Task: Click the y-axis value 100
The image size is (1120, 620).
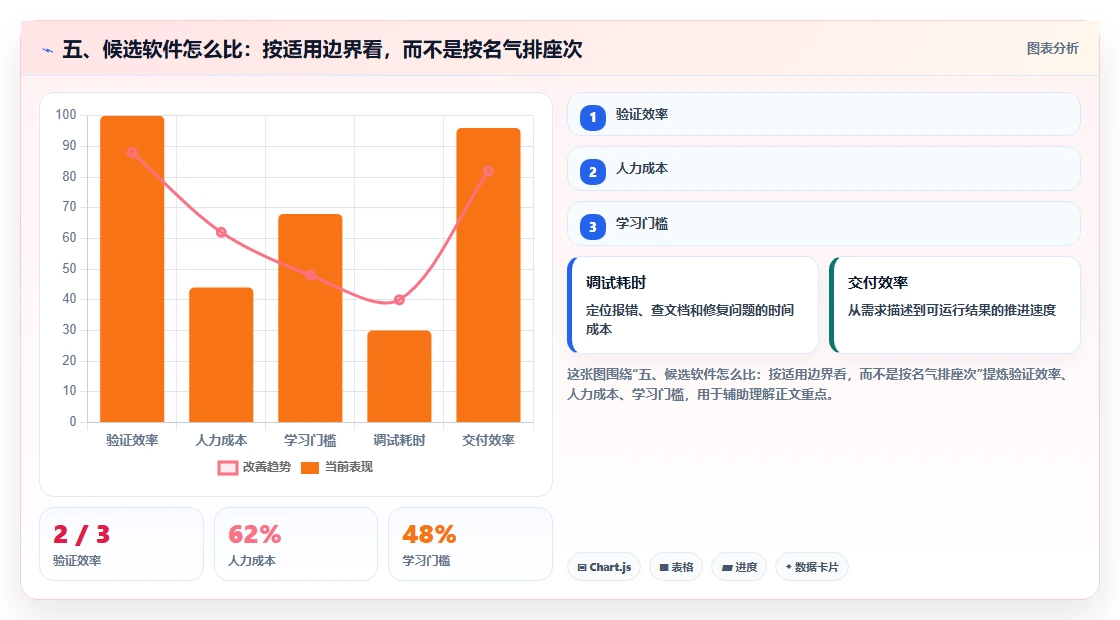Action: [66, 115]
